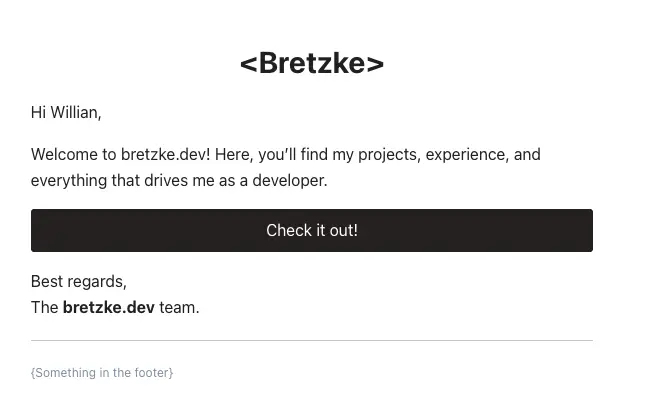Click the word "experience," in the paragraph
Viewport: 648px width, 412px height.
(467, 155)
